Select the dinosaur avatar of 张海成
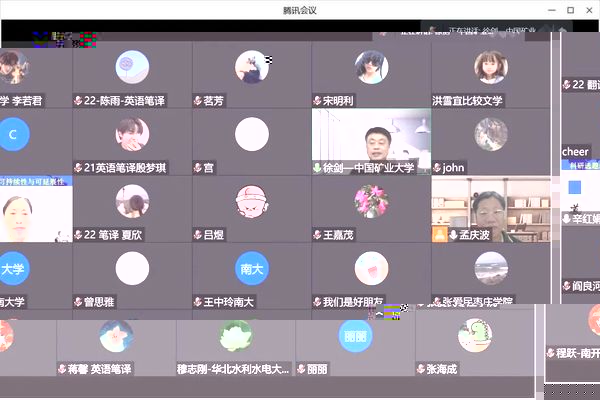The image size is (600, 400). (x=475, y=336)
